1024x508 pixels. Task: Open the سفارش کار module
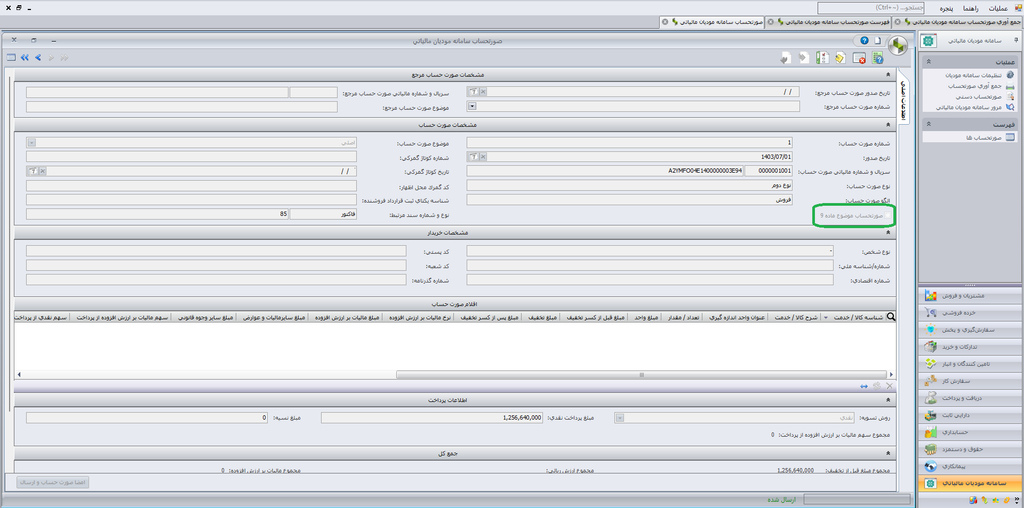[970, 381]
